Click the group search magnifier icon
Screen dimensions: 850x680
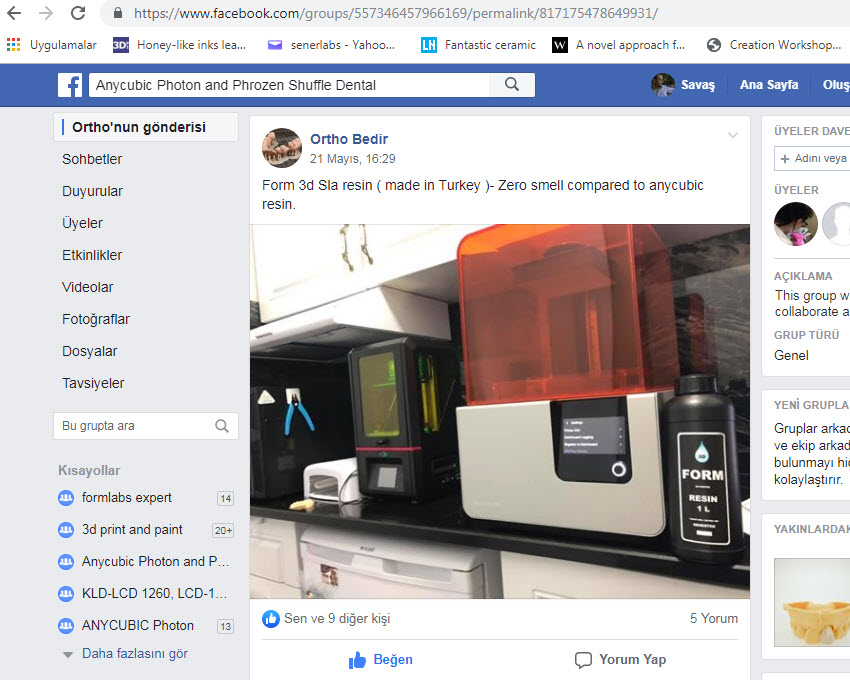pos(222,426)
